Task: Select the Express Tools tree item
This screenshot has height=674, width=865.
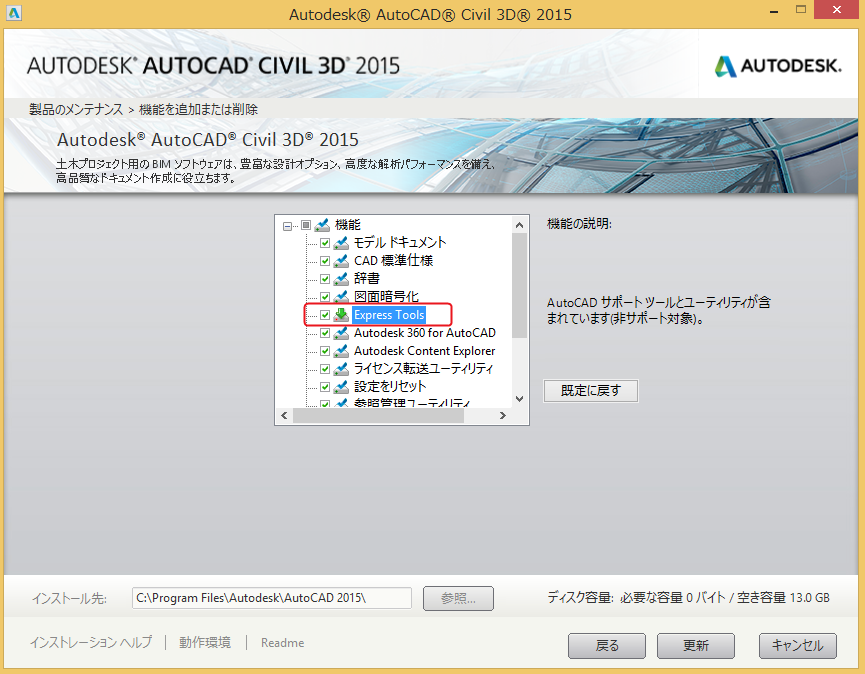Action: click(x=389, y=315)
